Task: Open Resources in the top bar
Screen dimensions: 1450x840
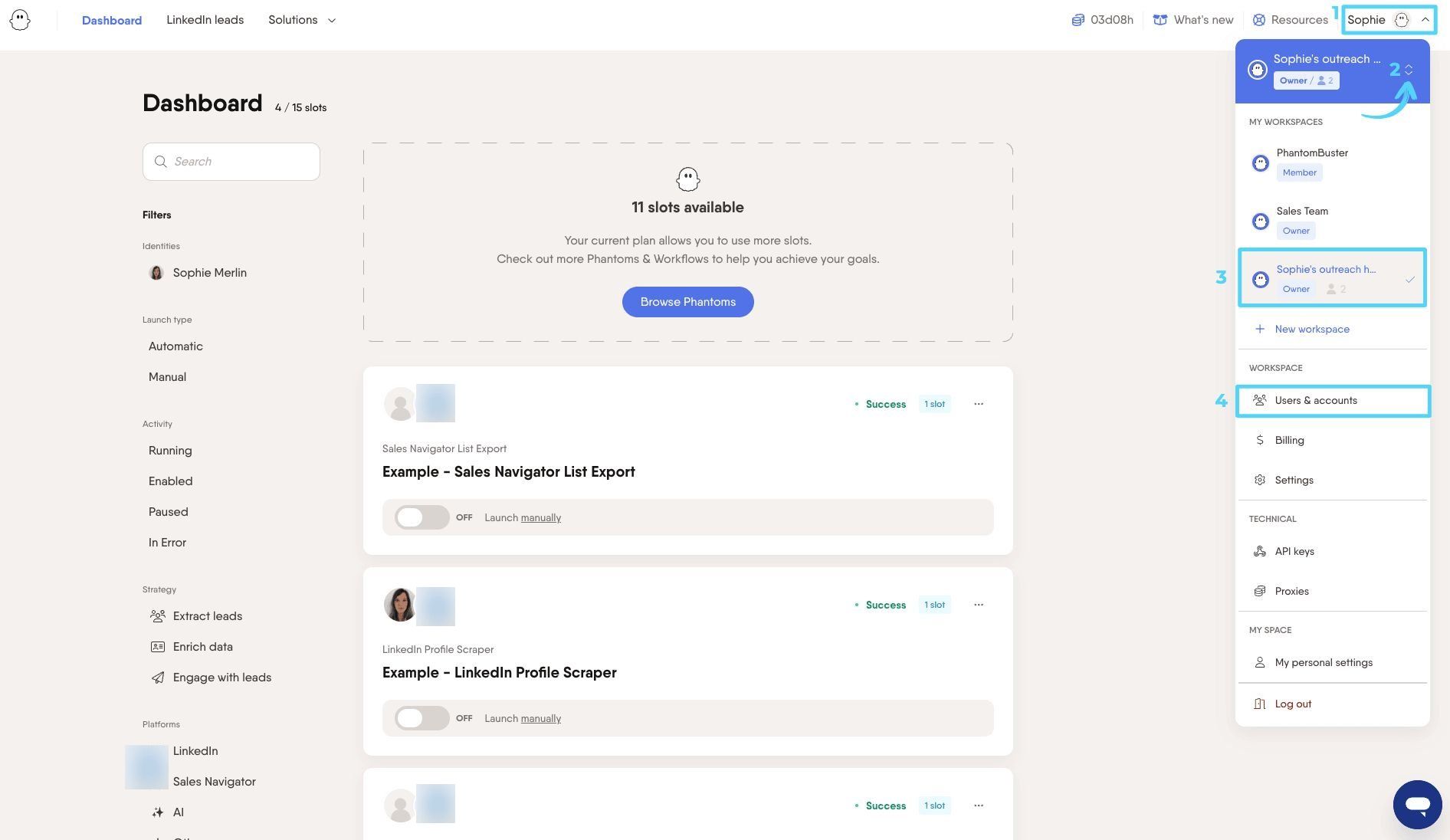Action: (1290, 20)
